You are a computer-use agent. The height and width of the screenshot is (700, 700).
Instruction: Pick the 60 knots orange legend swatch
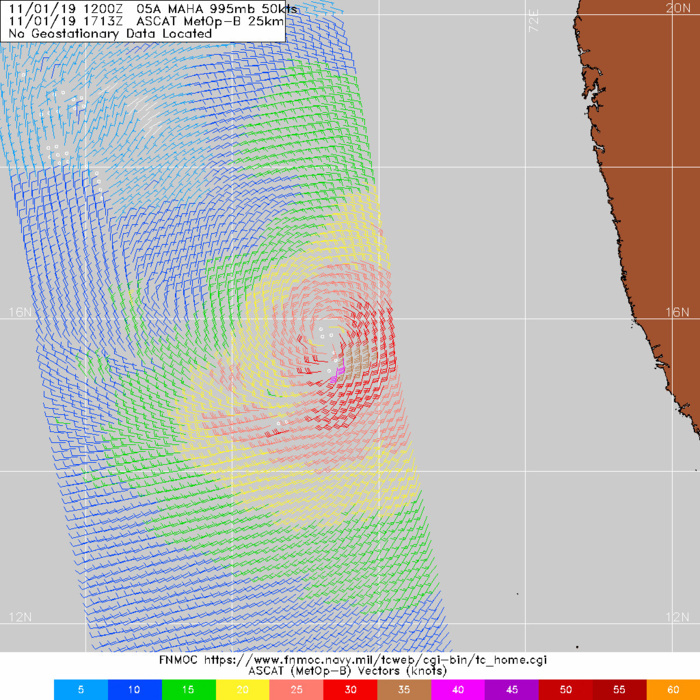click(674, 690)
